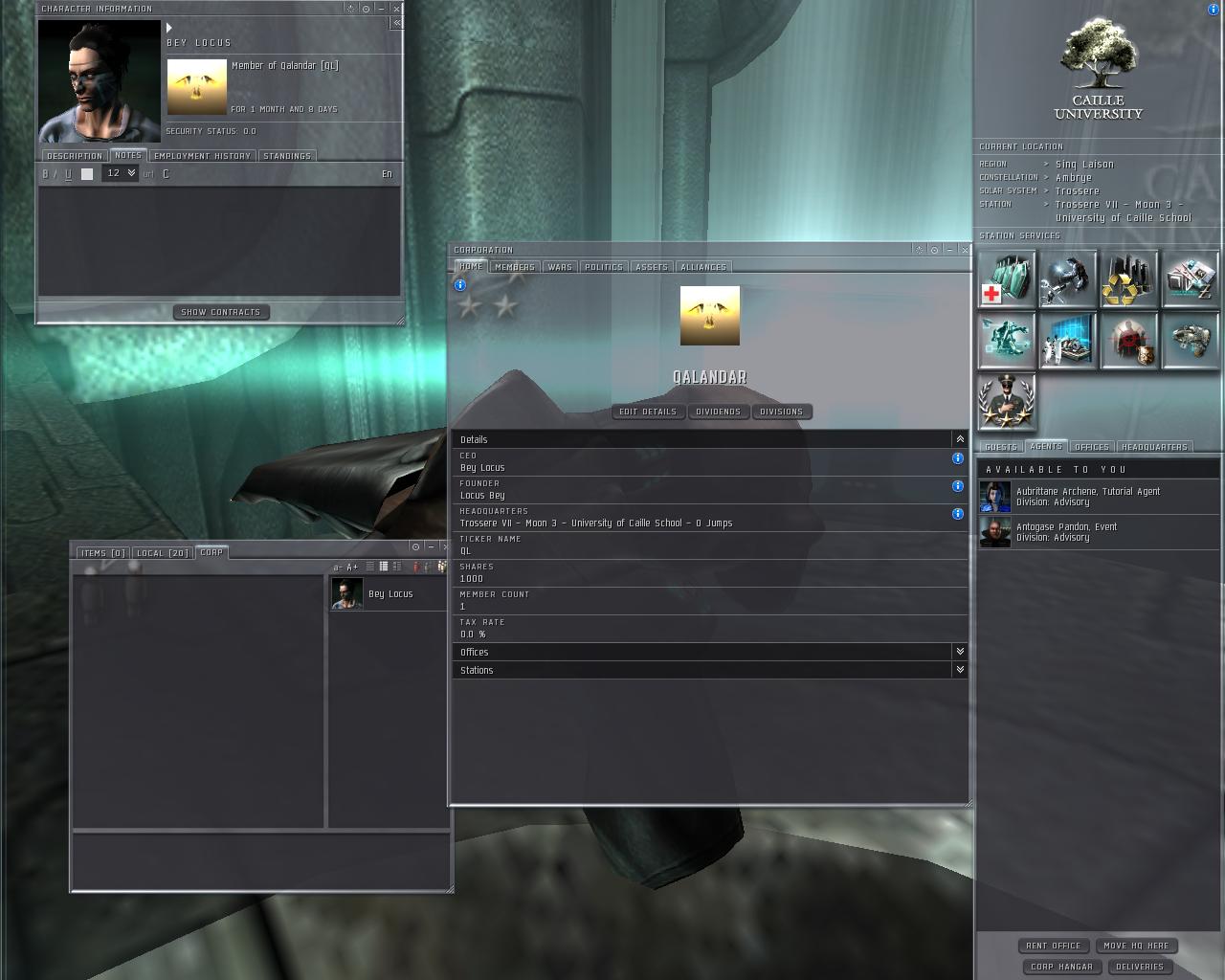Click the red member icon in chat toolbar
This screenshot has height=980, width=1225.
click(415, 568)
